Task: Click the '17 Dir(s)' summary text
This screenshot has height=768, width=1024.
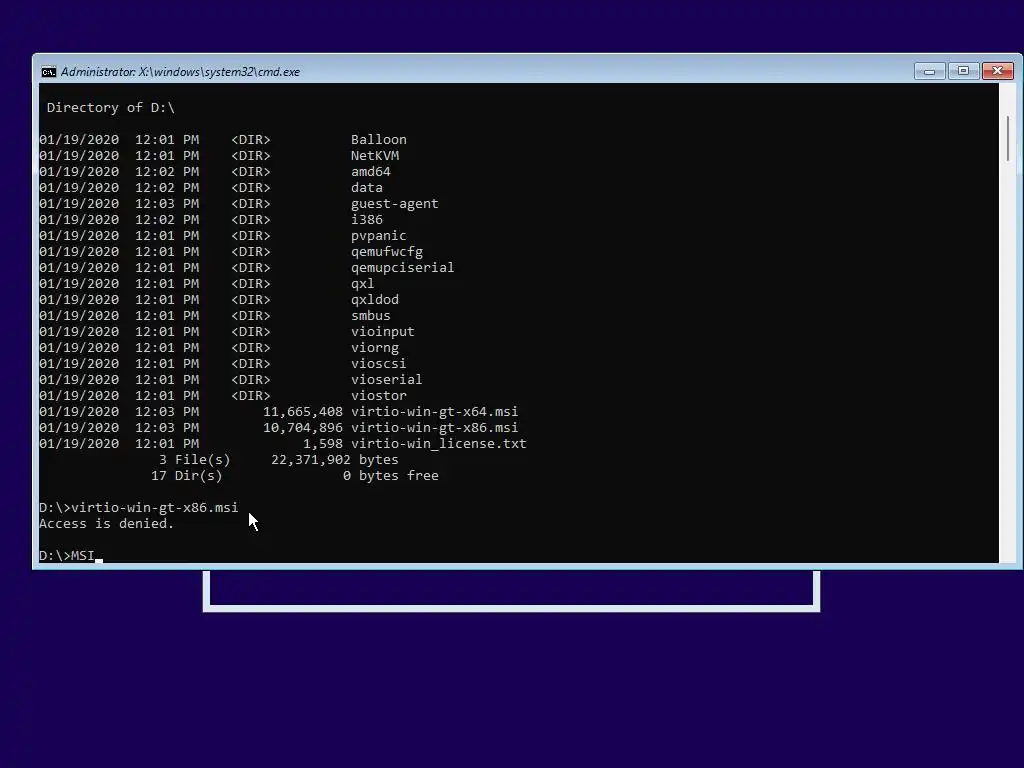Action: tap(187, 475)
